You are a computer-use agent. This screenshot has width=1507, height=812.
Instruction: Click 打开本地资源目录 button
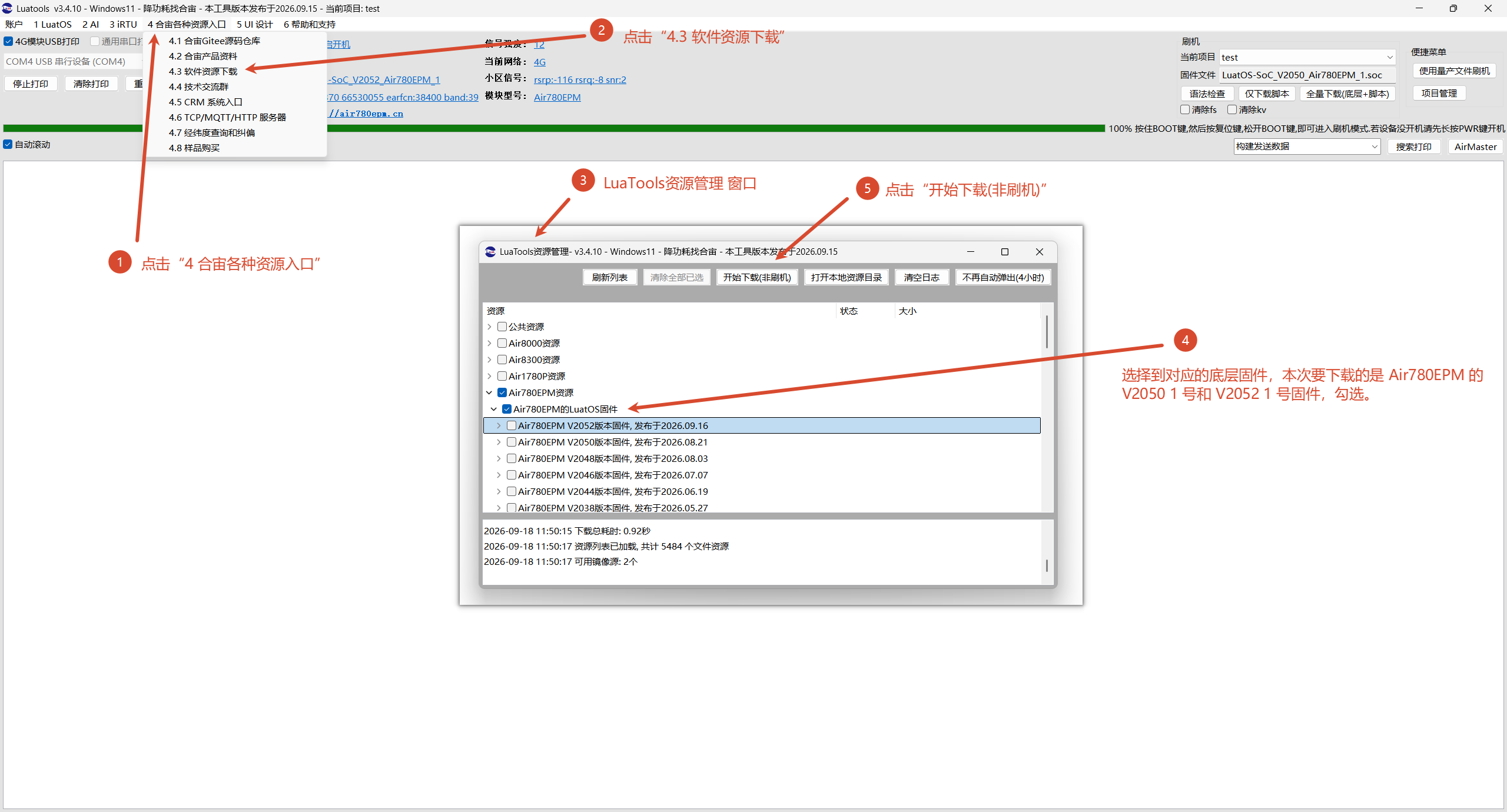[846, 277]
